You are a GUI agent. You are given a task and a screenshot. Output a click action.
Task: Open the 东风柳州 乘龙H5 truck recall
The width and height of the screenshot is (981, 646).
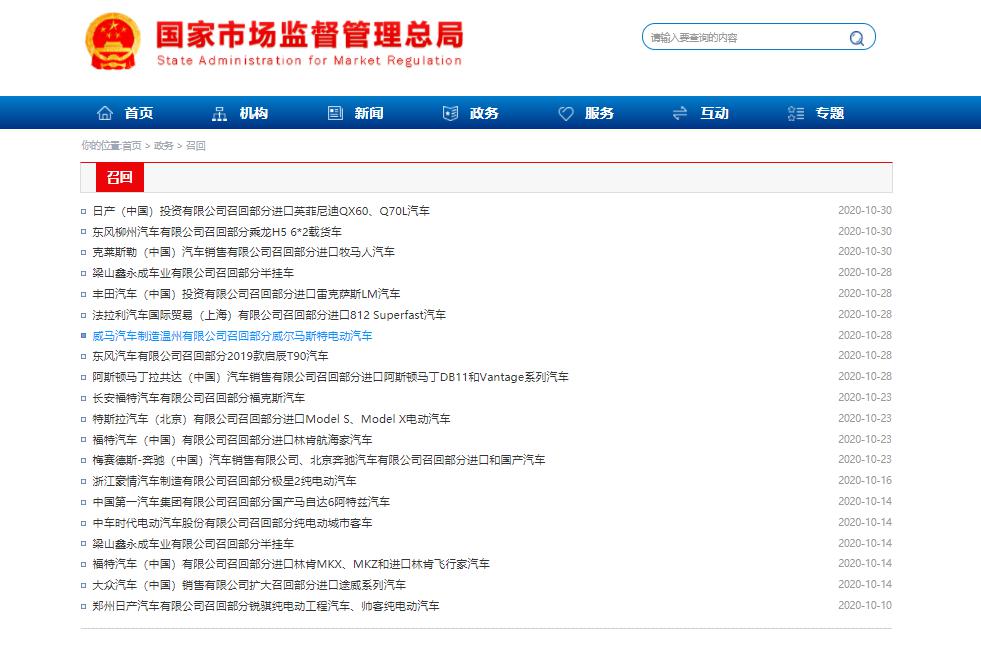(x=217, y=232)
